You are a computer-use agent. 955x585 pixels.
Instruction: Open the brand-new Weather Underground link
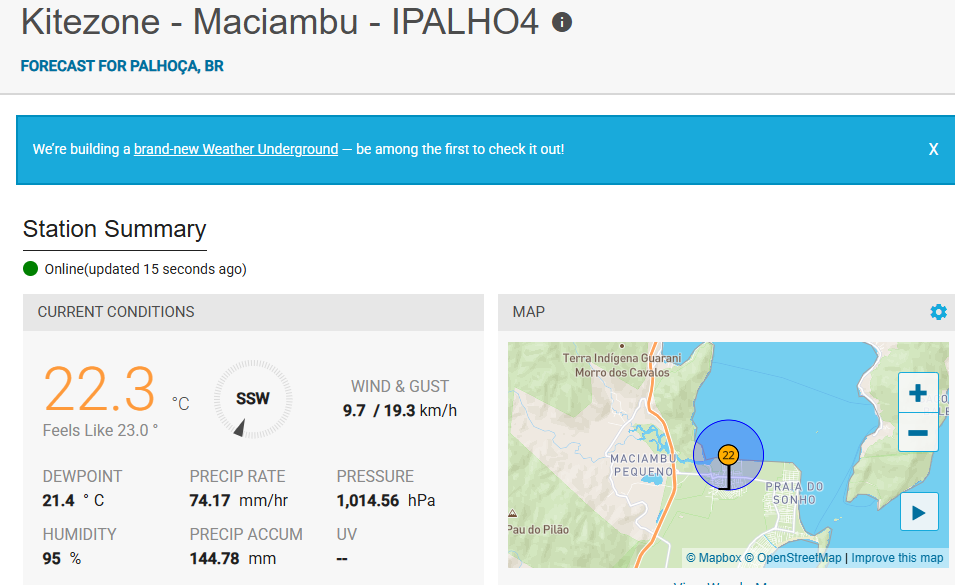pos(235,148)
